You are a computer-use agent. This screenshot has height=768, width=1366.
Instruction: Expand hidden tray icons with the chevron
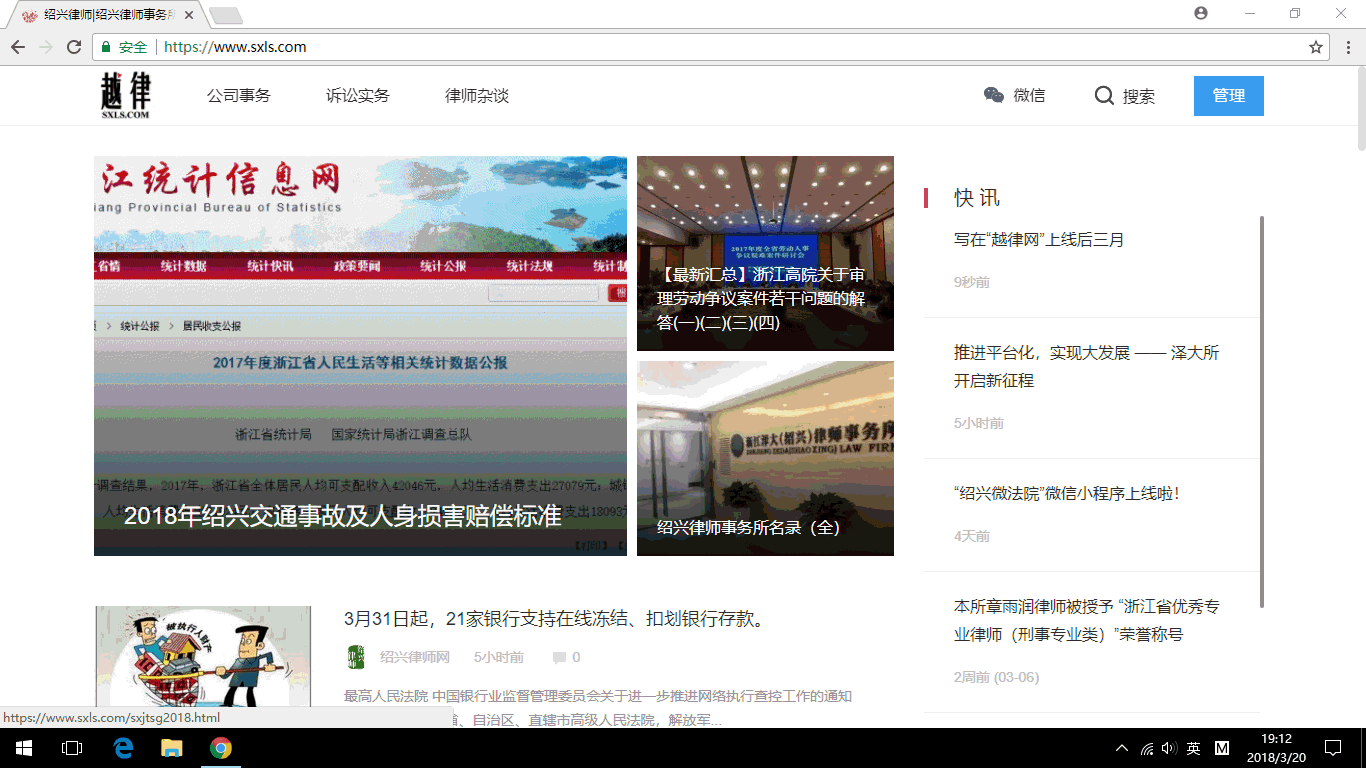1121,747
